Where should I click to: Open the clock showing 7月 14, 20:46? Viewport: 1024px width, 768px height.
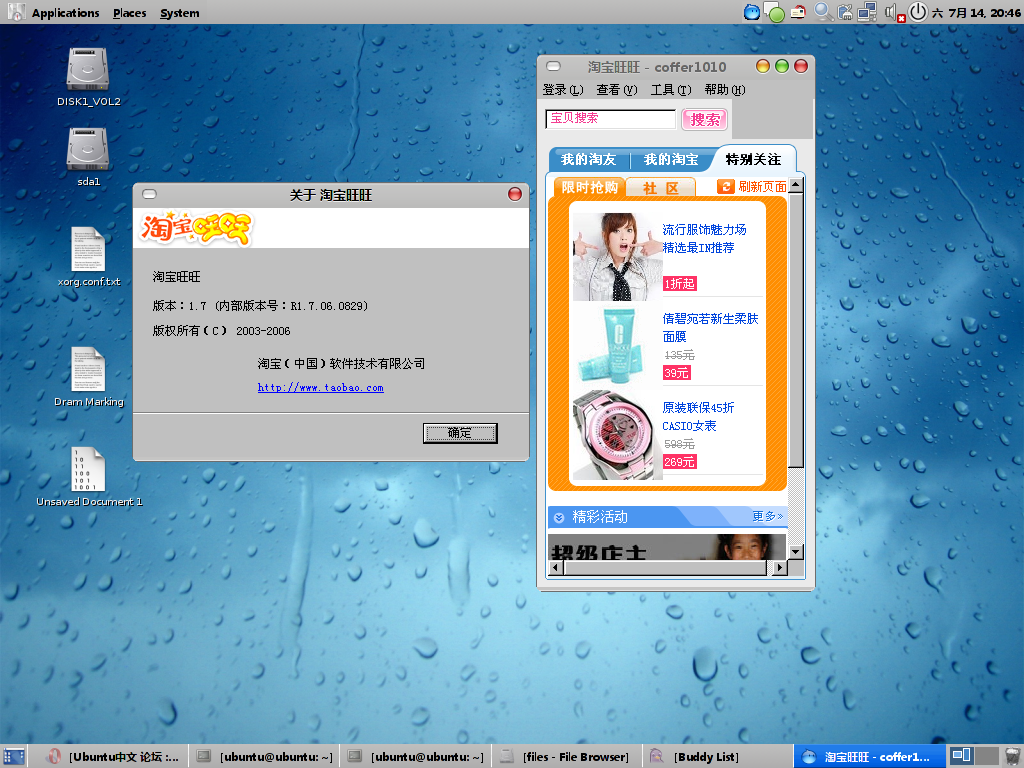pos(976,12)
